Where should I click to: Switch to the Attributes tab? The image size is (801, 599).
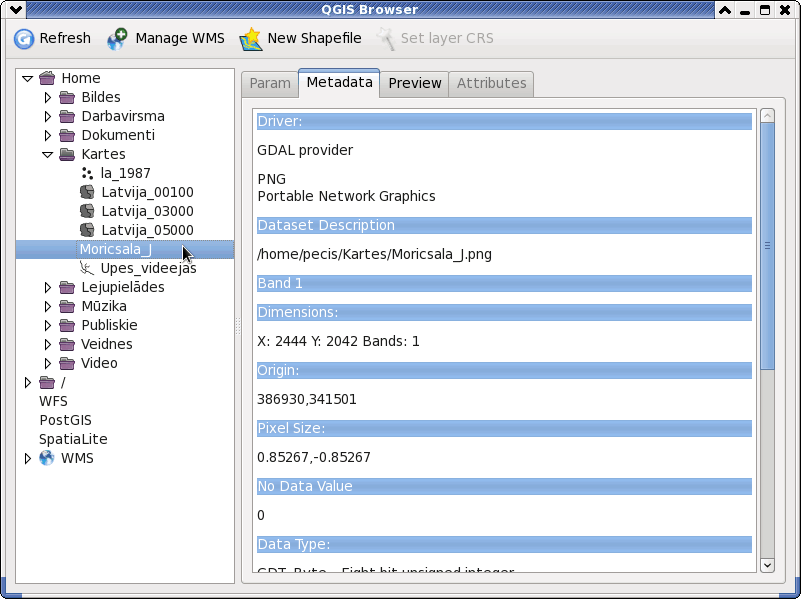(x=491, y=83)
